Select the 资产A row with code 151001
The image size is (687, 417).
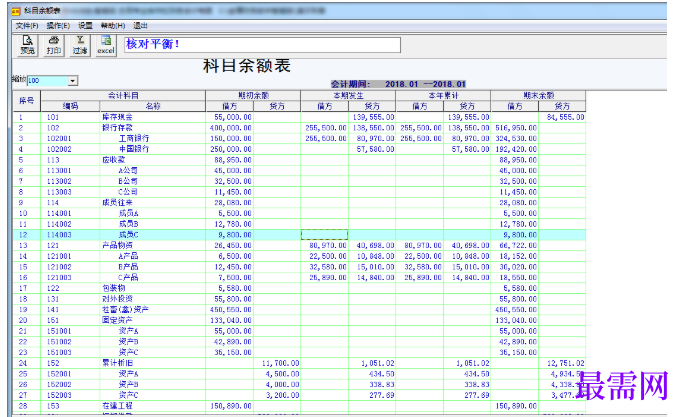[299, 331]
